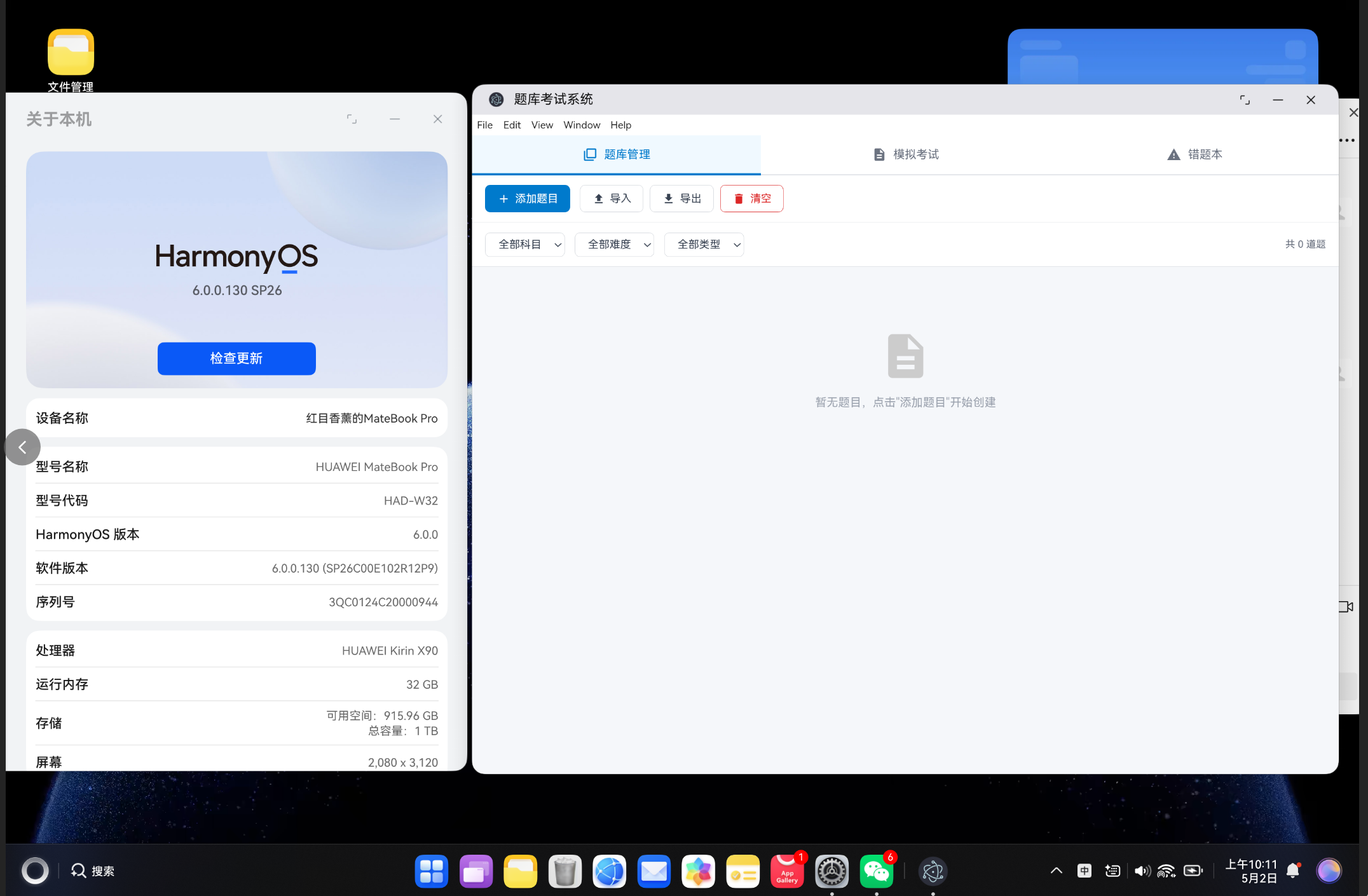The height and width of the screenshot is (896, 1368).
Task: Click the 添加题目 button
Action: [x=527, y=199]
